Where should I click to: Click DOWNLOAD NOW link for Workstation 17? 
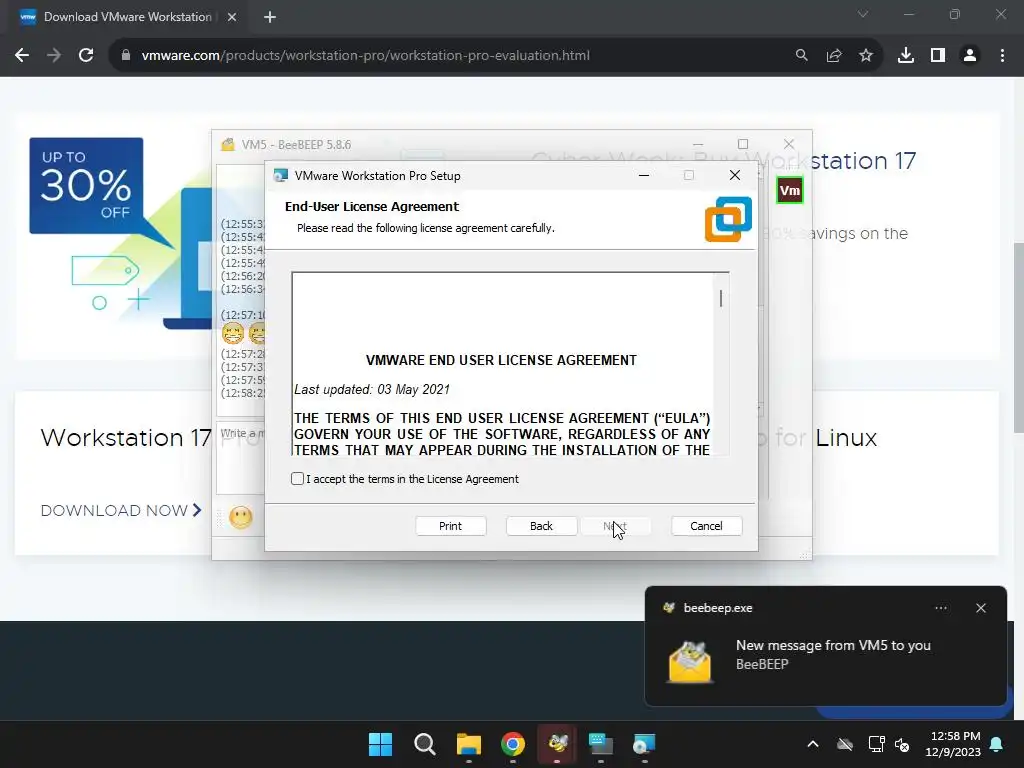(x=121, y=511)
